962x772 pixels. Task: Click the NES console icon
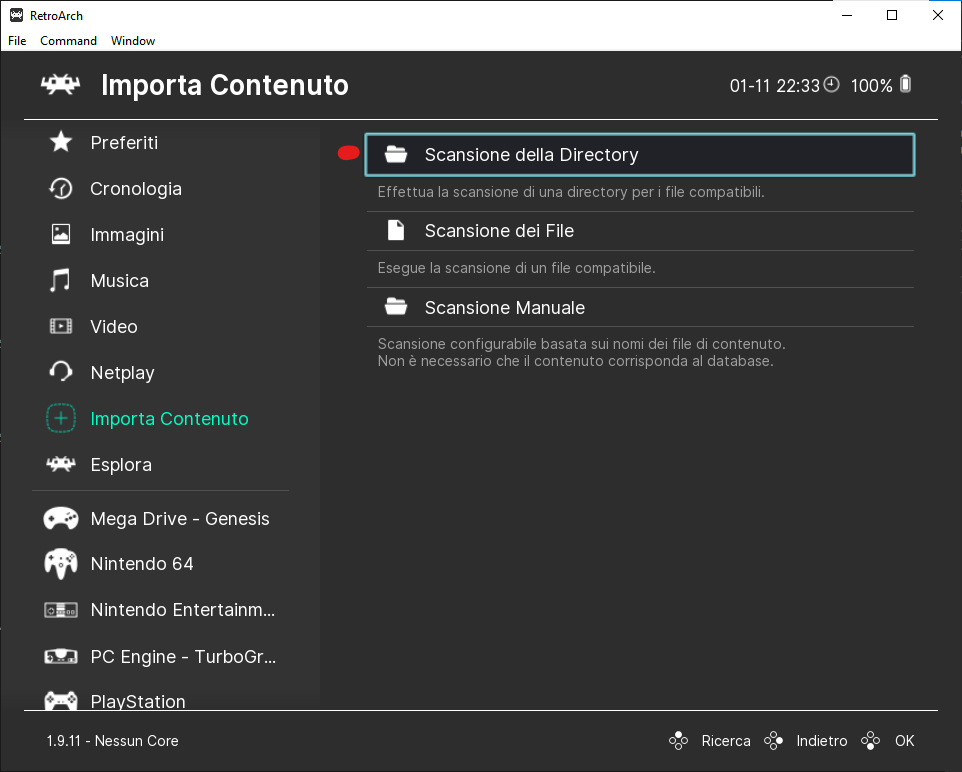[x=61, y=610]
